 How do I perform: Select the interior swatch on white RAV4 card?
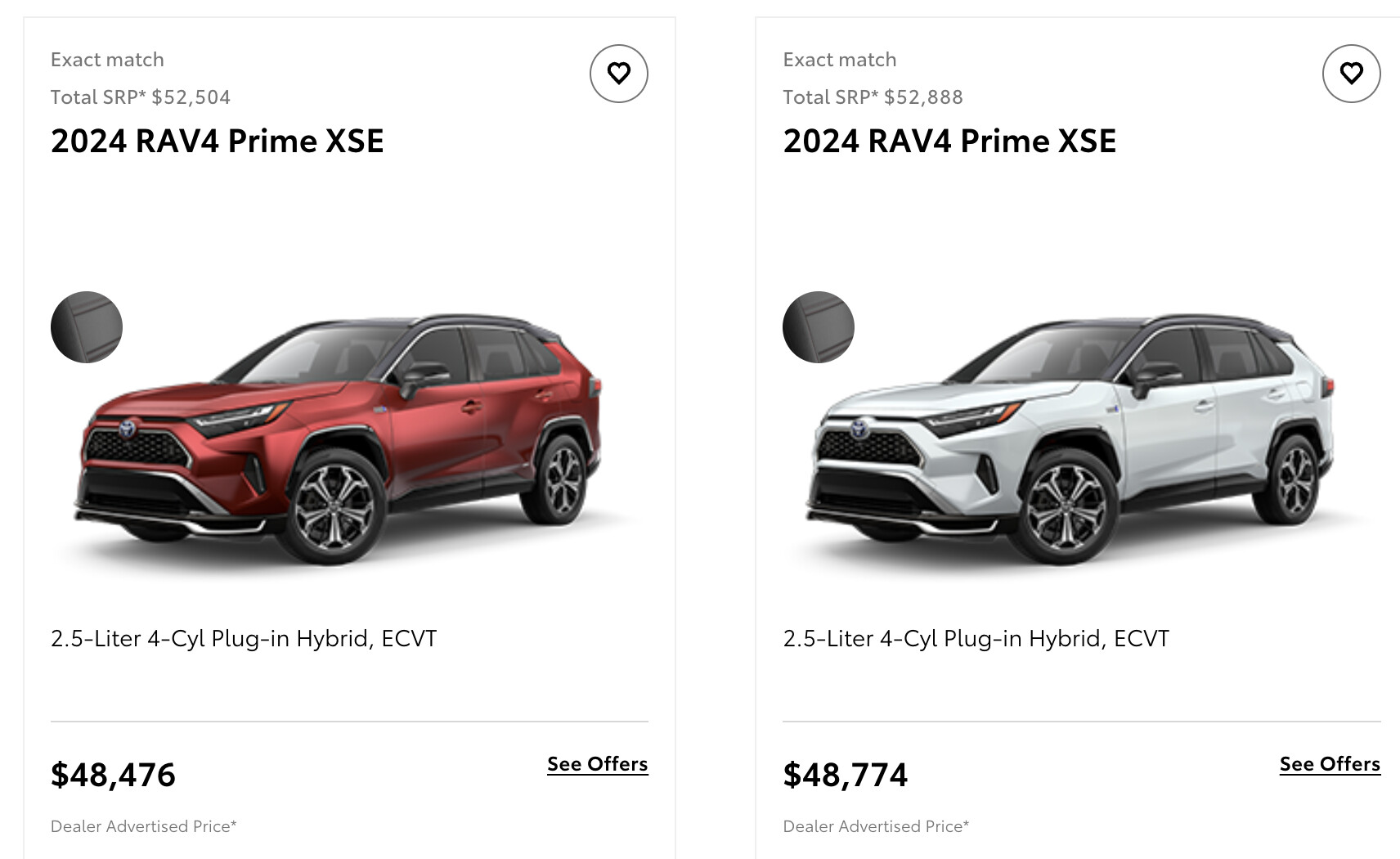(x=819, y=327)
